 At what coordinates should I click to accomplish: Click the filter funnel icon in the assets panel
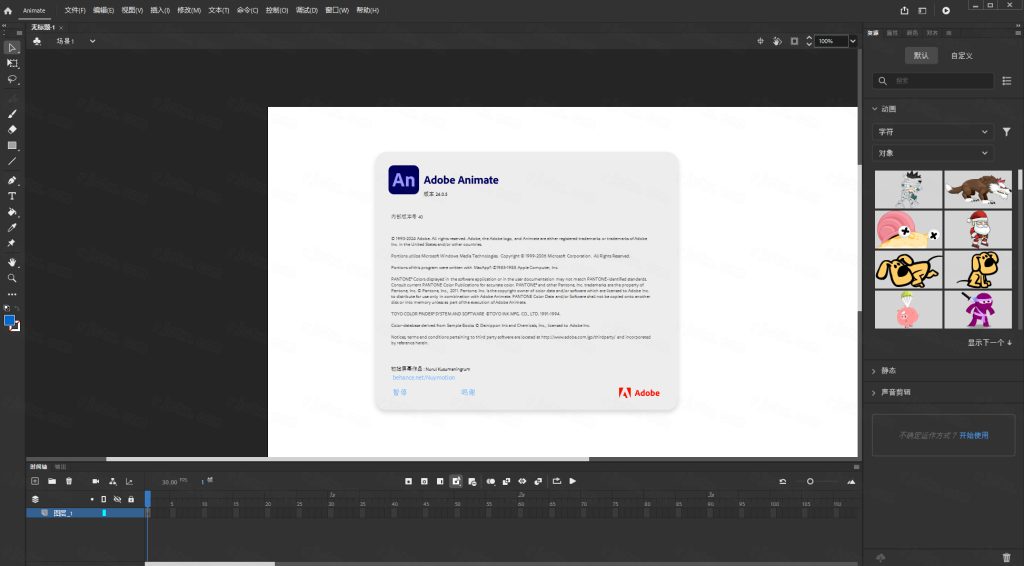pyautogui.click(x=1007, y=132)
